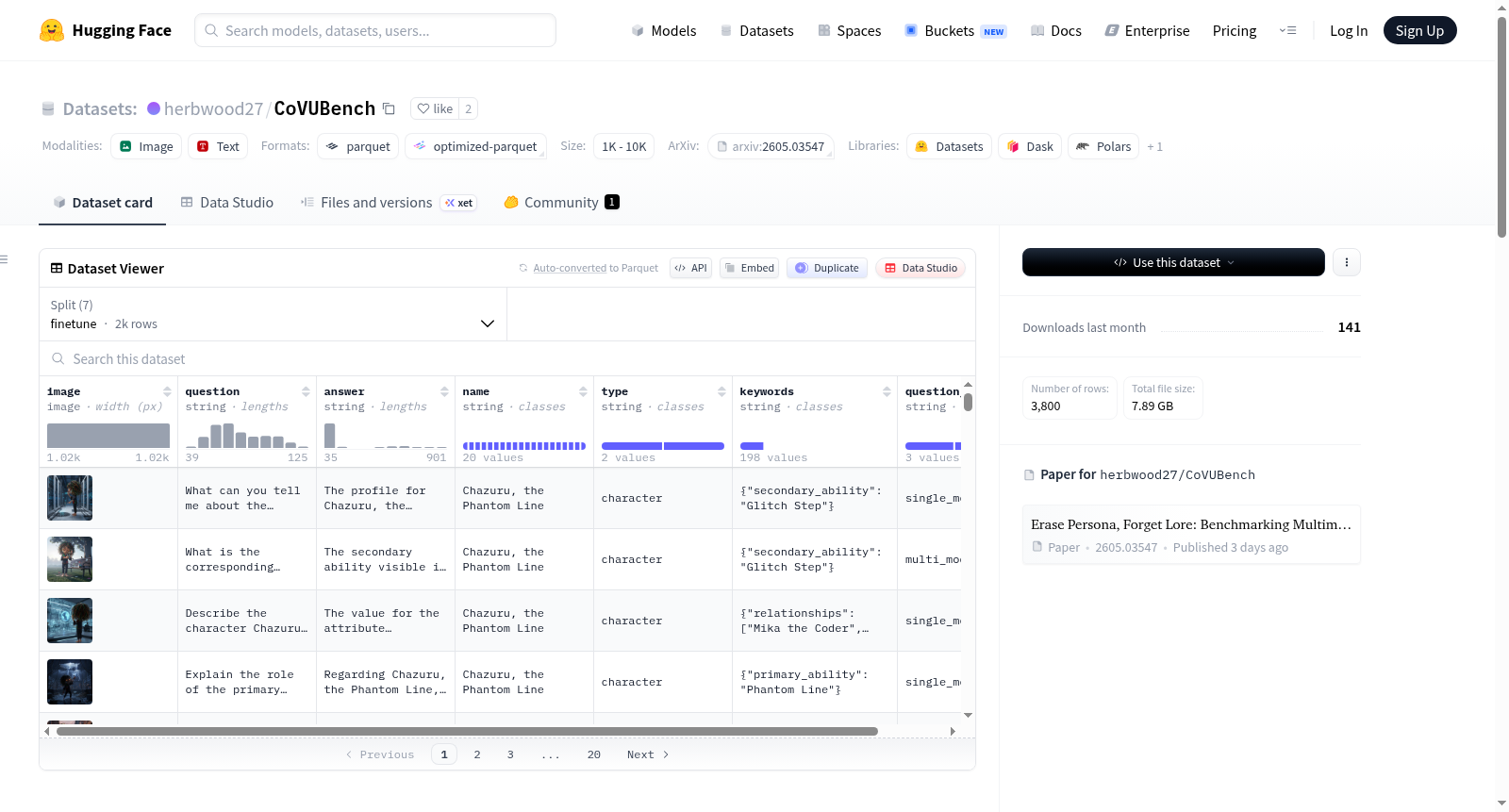Open the extra navigation menu icon
This screenshot has width=1509, height=812.
1287,30
